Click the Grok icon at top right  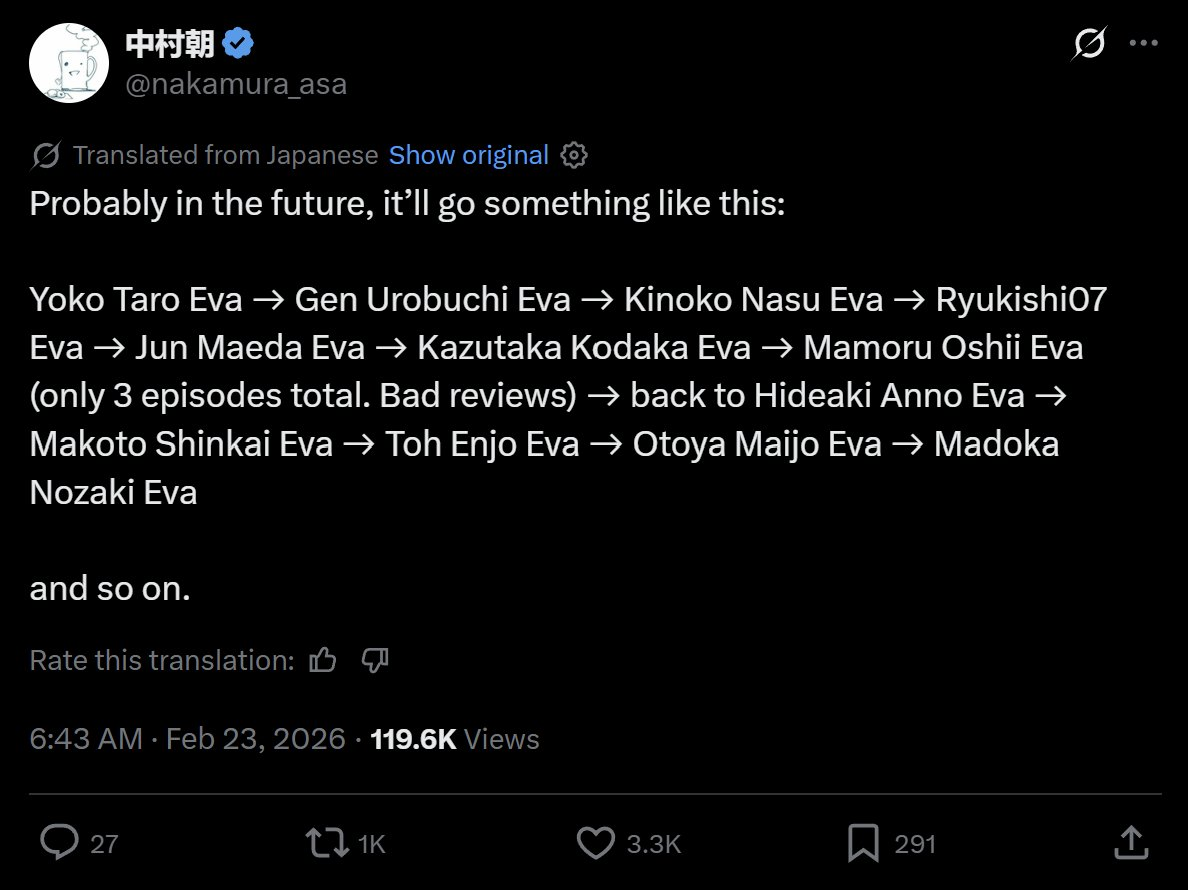pos(1089,43)
